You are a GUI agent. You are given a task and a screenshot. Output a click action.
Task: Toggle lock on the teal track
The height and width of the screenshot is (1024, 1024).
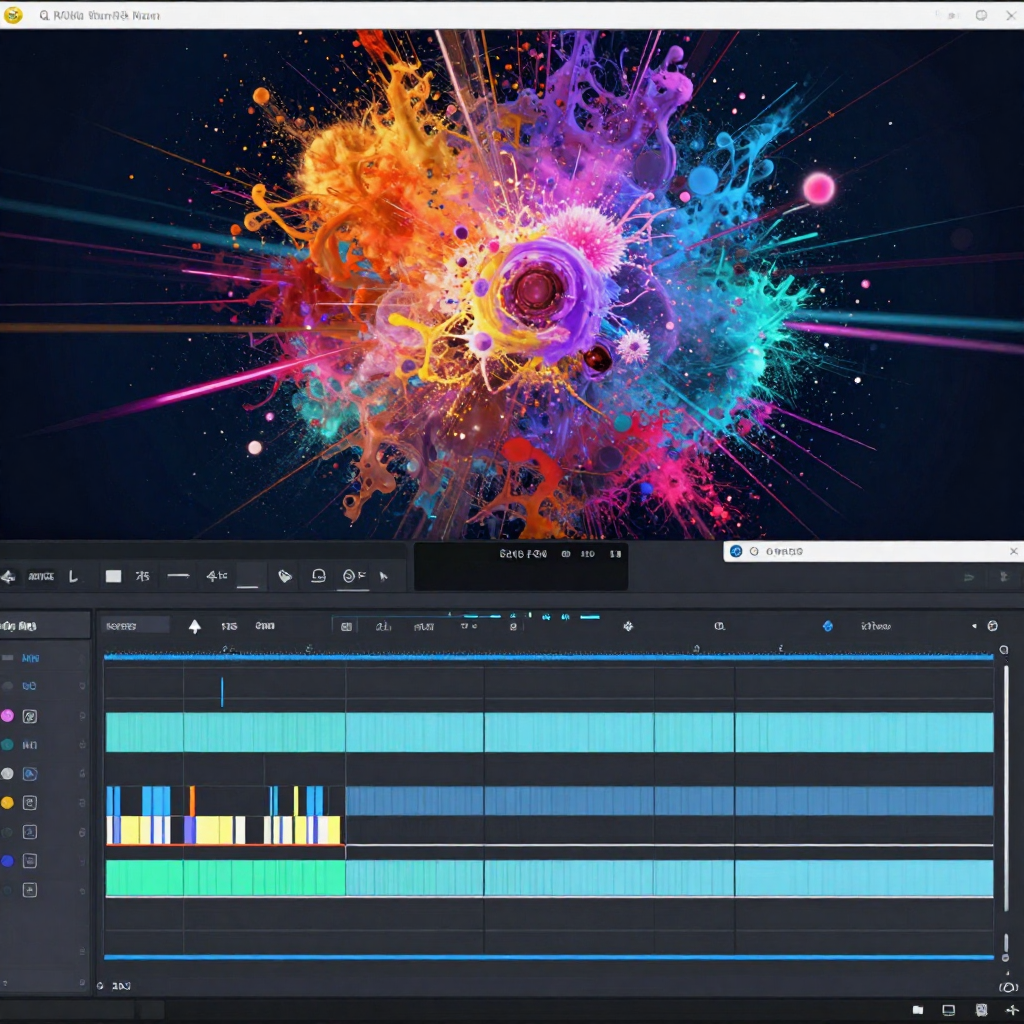(x=82, y=744)
